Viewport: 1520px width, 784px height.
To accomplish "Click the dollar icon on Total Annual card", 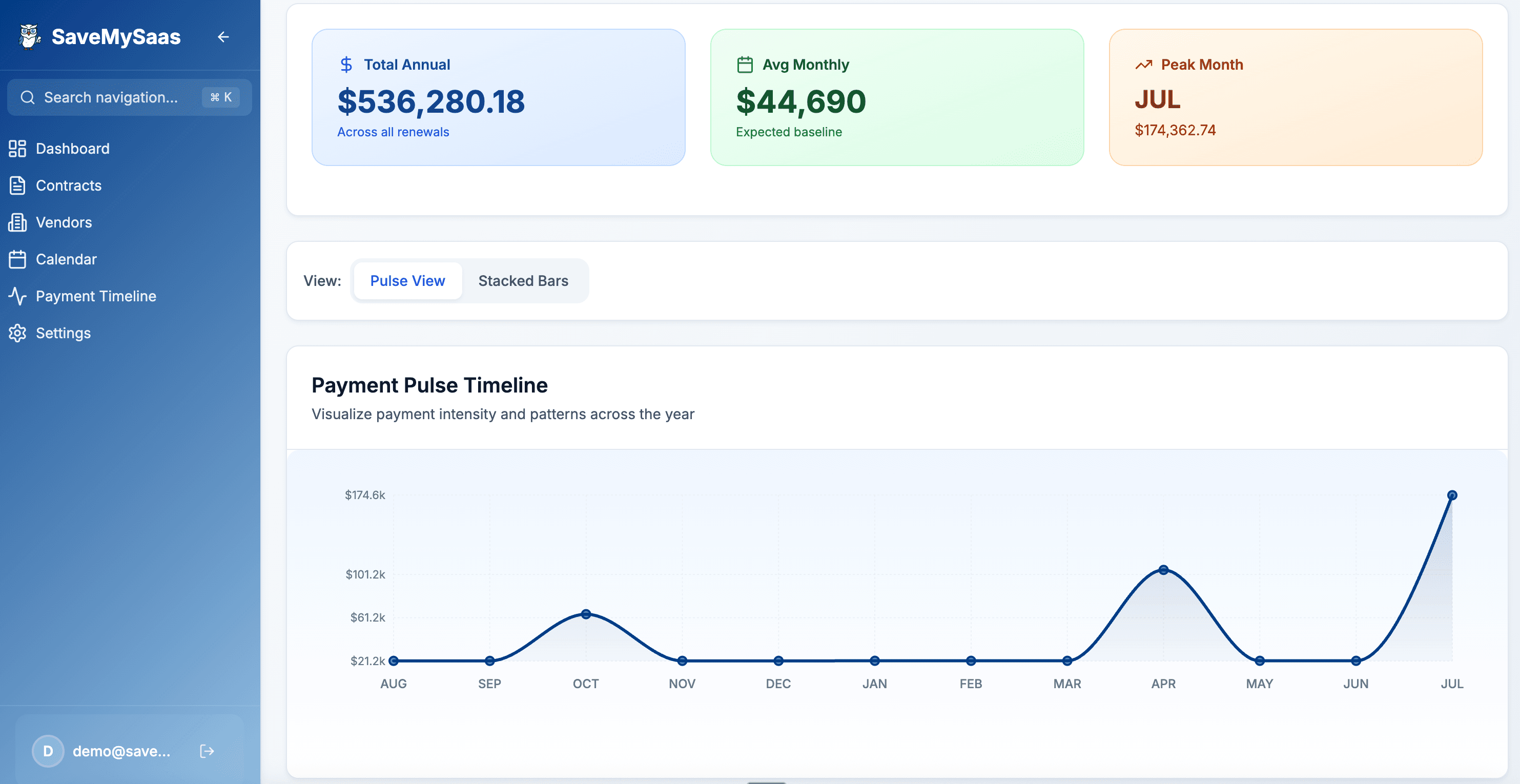I will tap(346, 64).
